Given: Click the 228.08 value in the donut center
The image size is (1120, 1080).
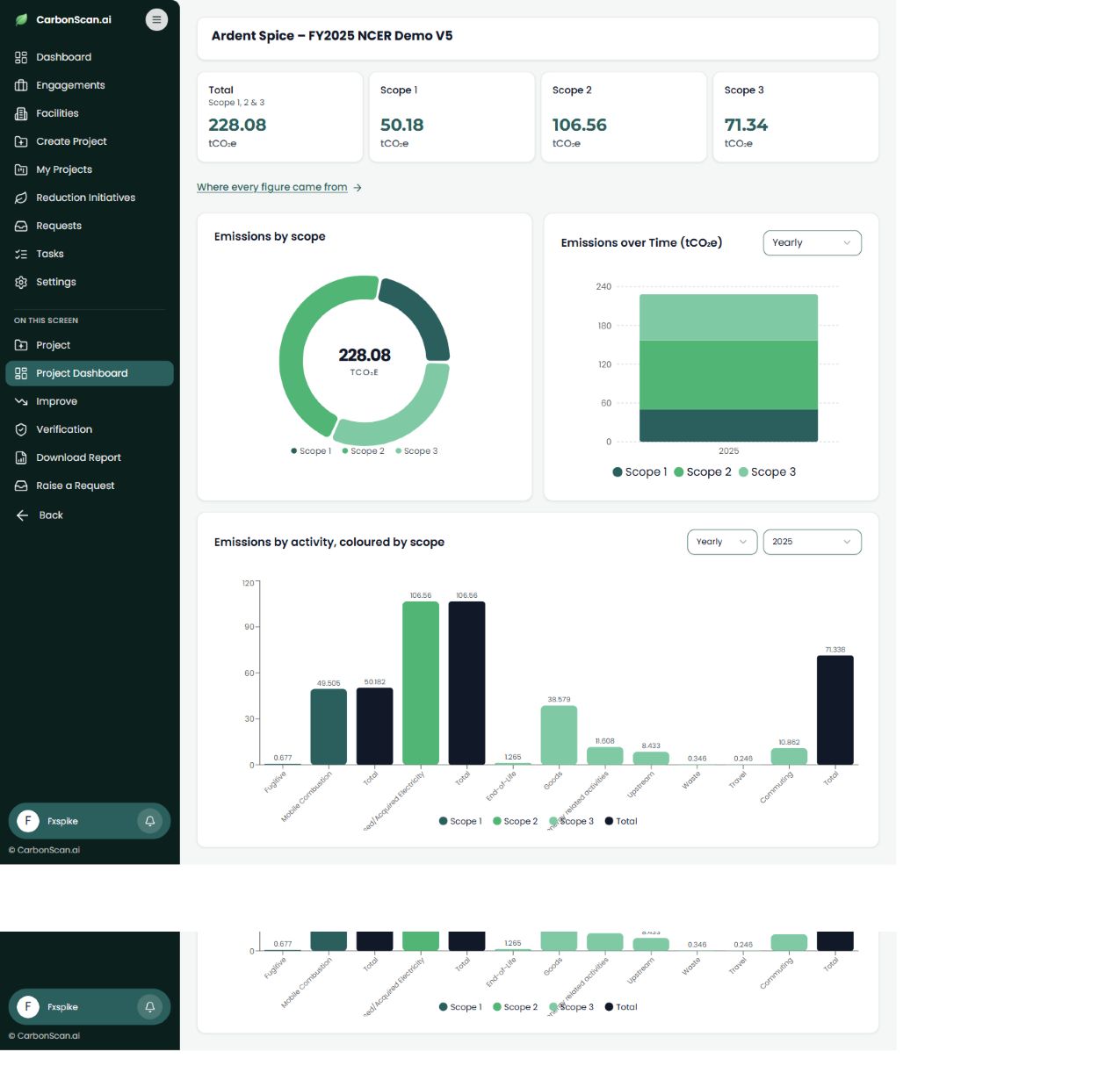Looking at the screenshot, I should click(x=365, y=355).
